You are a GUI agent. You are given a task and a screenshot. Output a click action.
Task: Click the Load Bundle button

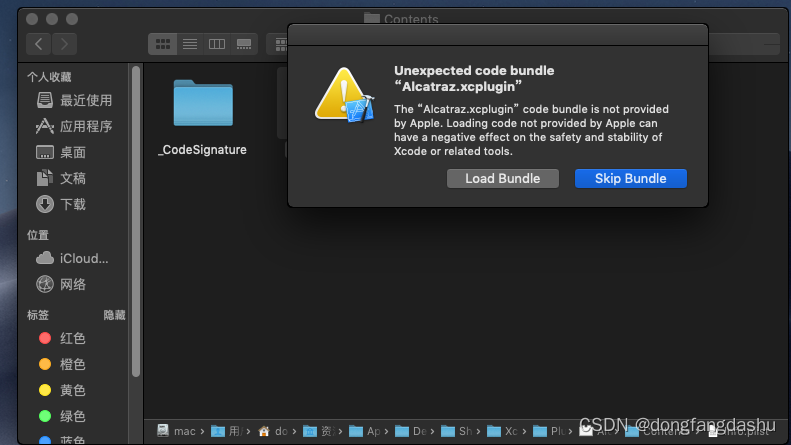click(502, 179)
